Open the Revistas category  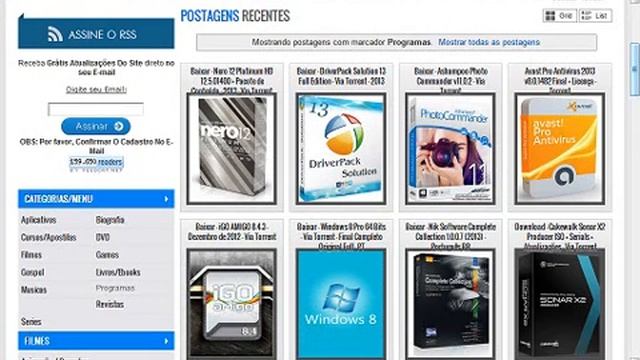[110, 304]
